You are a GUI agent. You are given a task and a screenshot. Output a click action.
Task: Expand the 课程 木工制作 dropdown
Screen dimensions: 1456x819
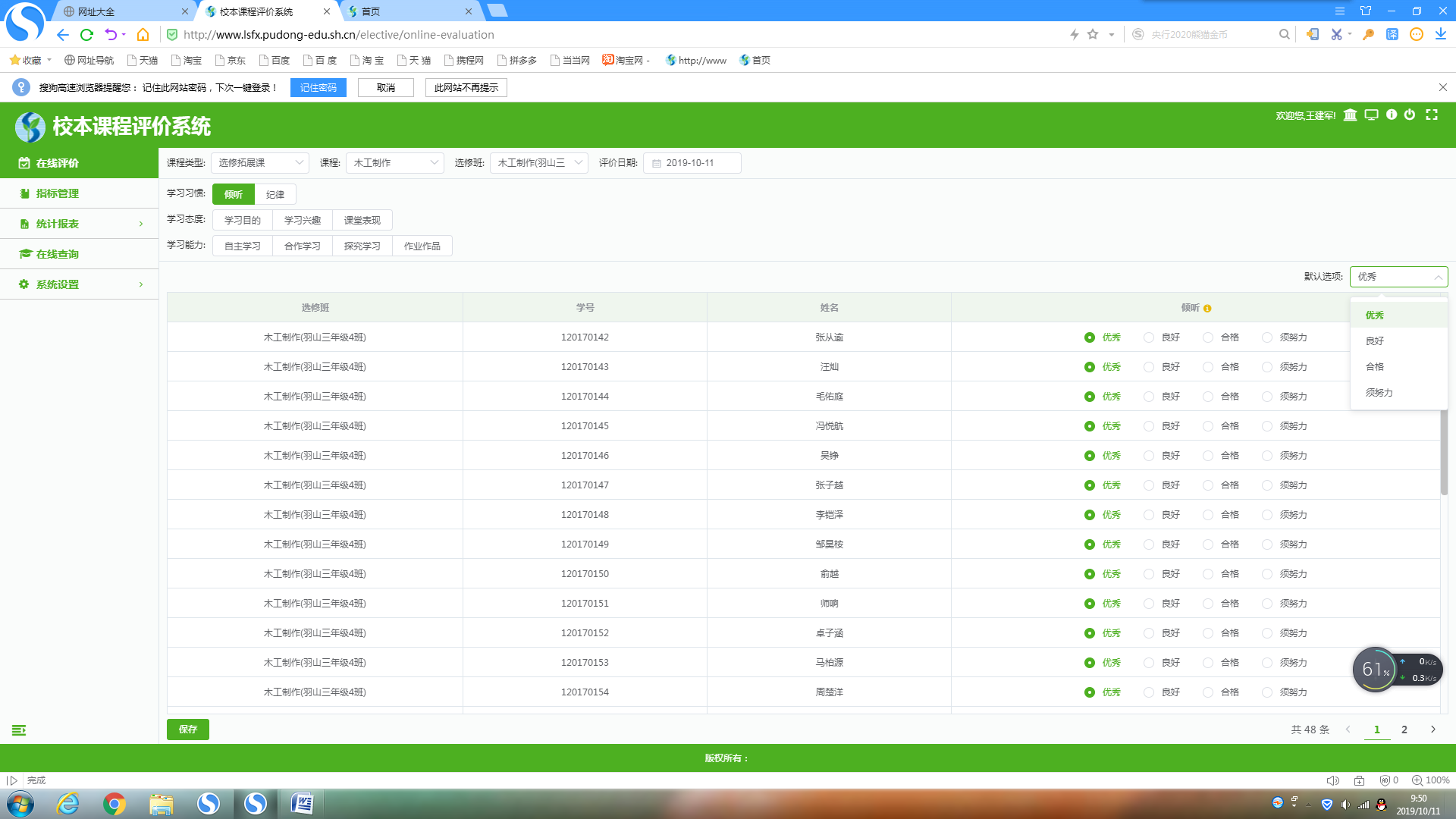394,163
